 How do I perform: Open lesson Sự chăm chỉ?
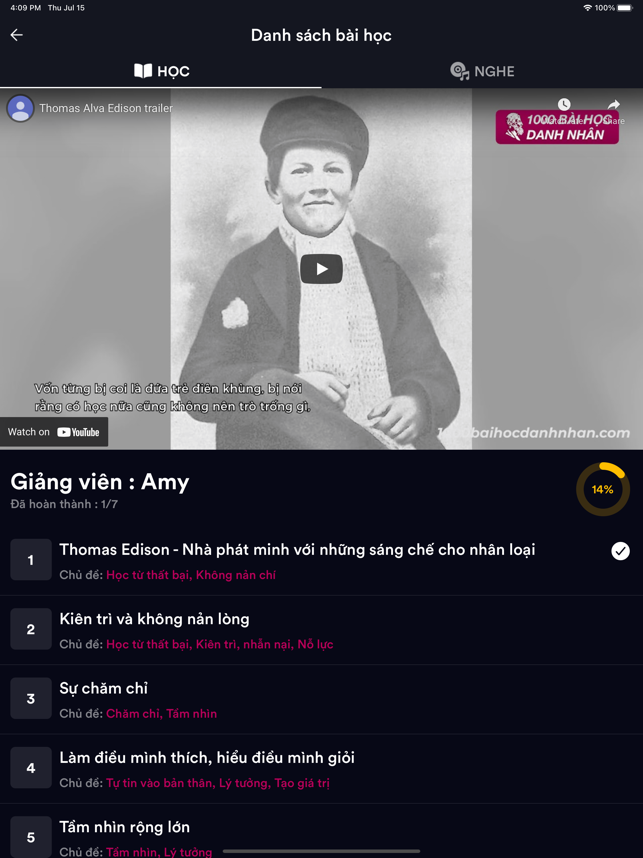point(321,700)
